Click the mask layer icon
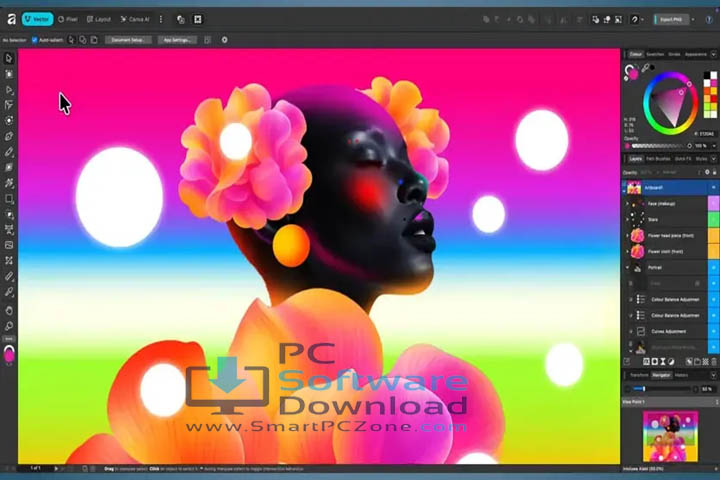Image resolution: width=720 pixels, height=480 pixels. (654, 362)
